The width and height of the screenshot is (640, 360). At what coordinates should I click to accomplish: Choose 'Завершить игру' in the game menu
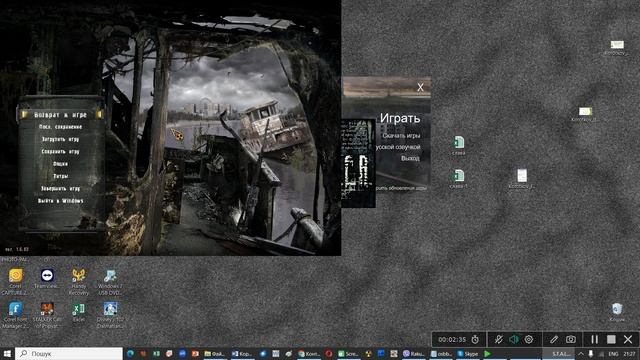tap(60, 189)
